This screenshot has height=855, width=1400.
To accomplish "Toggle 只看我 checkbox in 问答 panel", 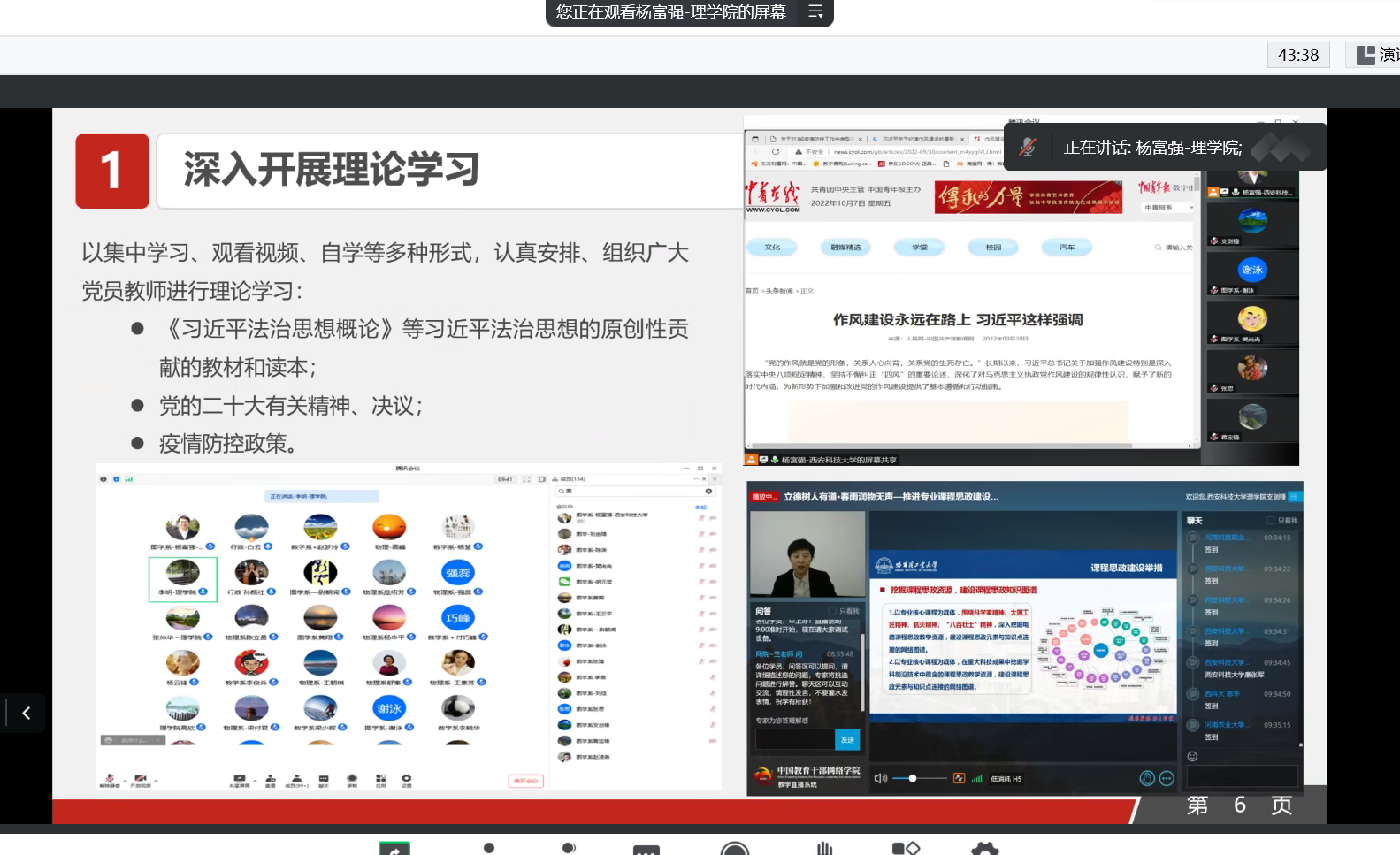I will pos(831,611).
